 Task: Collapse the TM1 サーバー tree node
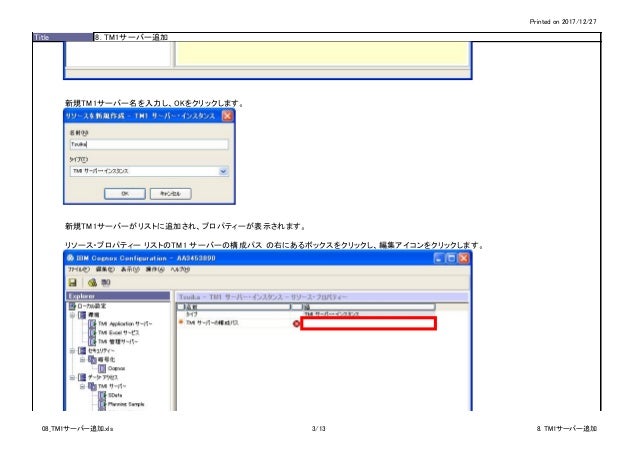click(82, 386)
